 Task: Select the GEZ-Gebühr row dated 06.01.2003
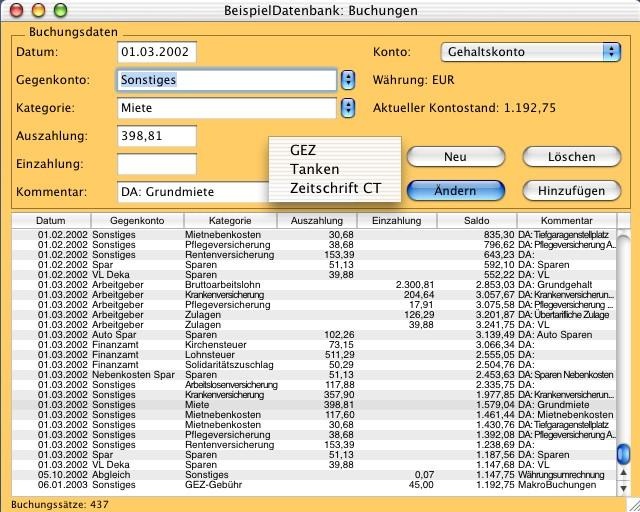[314, 485]
